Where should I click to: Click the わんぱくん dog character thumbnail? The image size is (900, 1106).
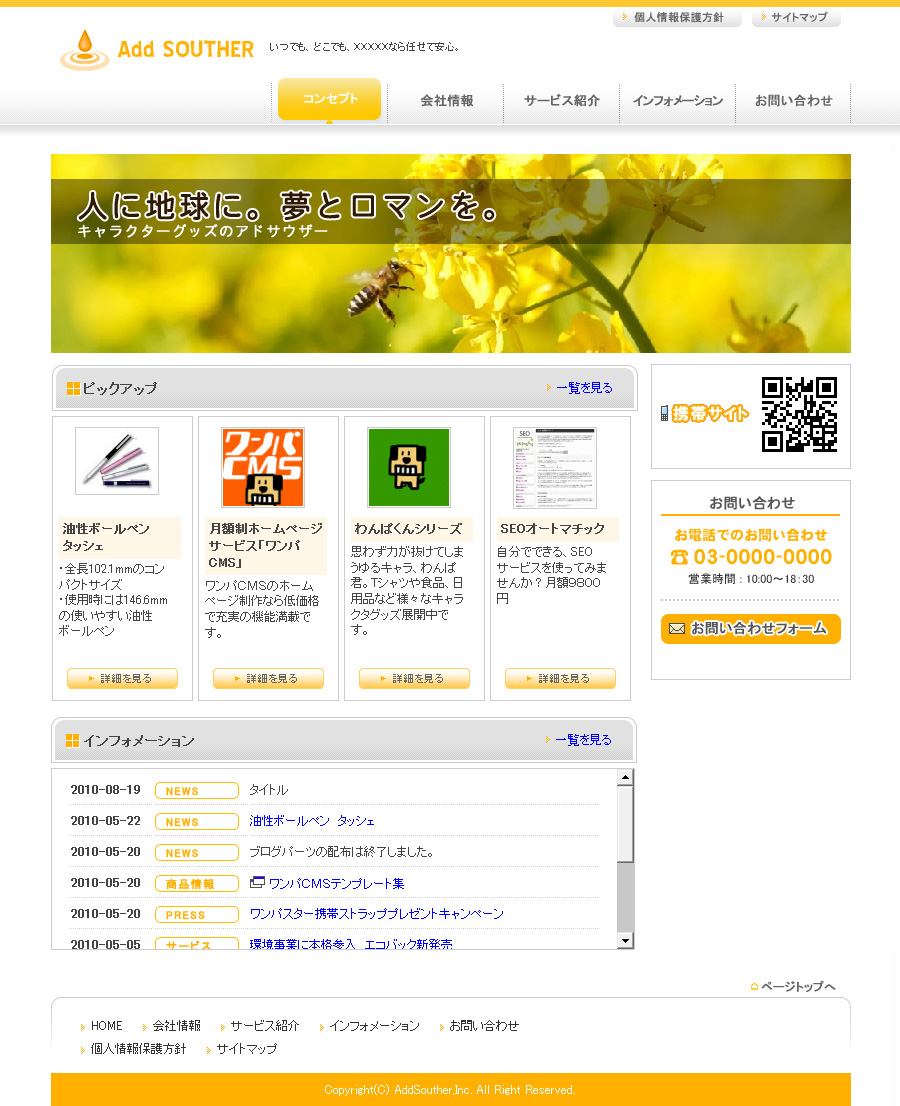click(409, 467)
